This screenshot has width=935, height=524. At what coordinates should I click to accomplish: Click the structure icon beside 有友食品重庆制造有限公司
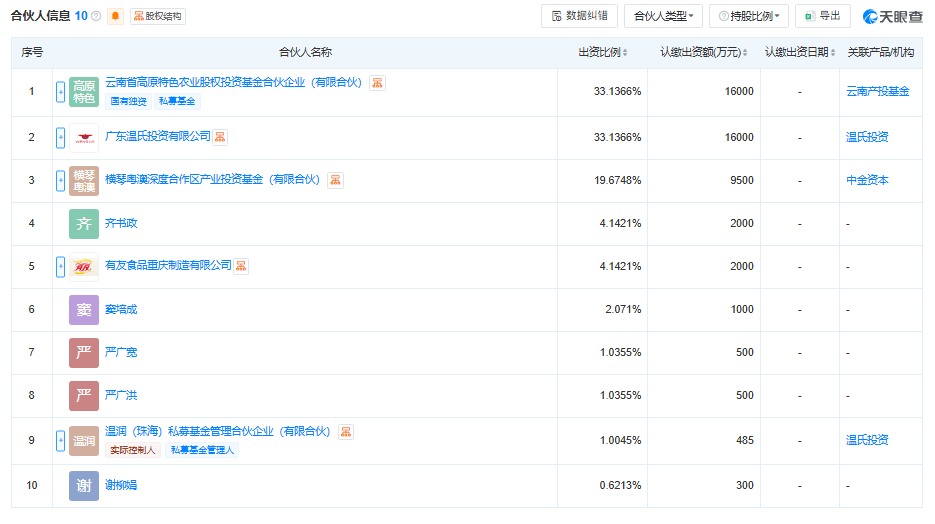tap(241, 266)
